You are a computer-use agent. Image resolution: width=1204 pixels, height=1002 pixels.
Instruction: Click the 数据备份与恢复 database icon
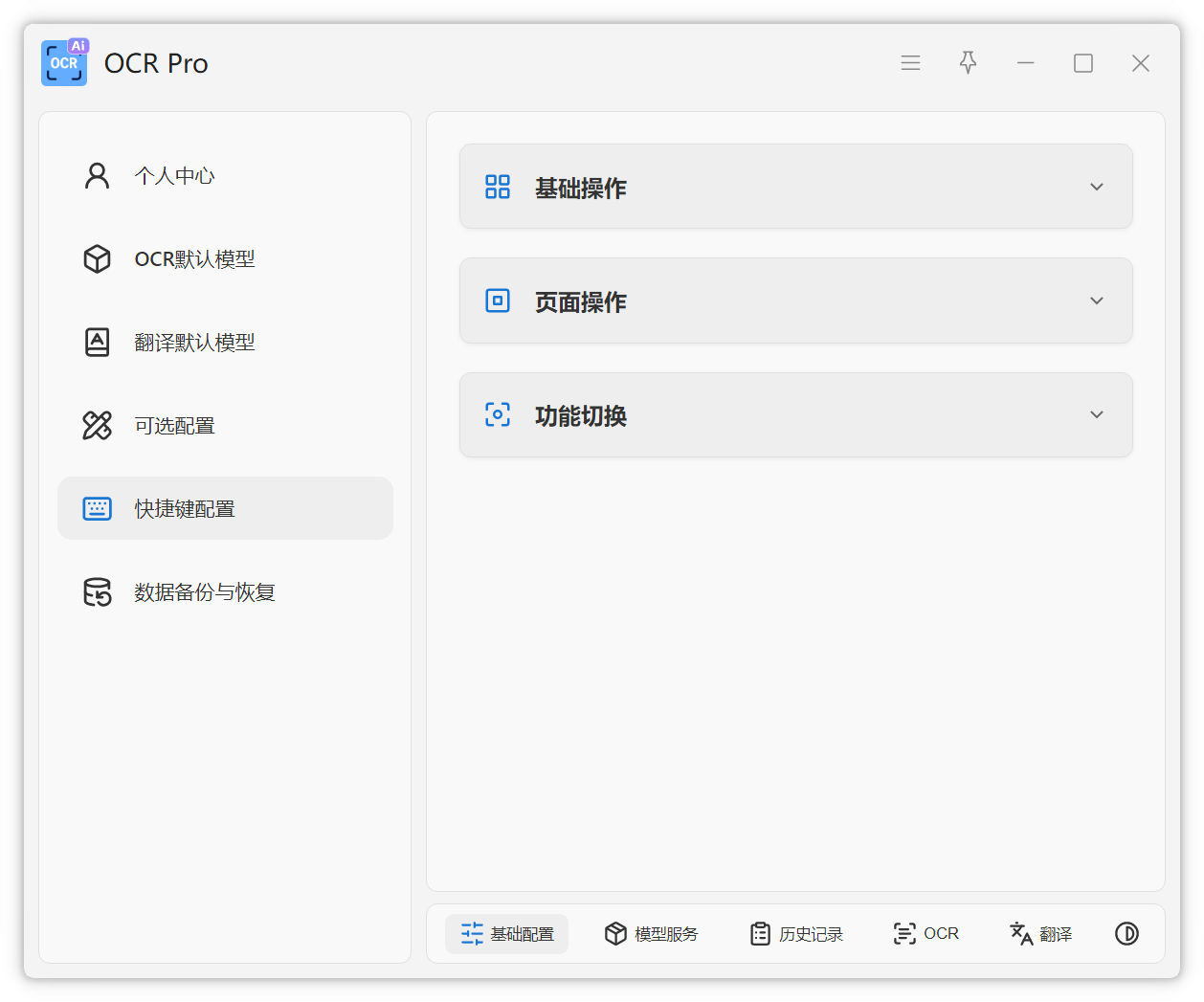tap(98, 592)
